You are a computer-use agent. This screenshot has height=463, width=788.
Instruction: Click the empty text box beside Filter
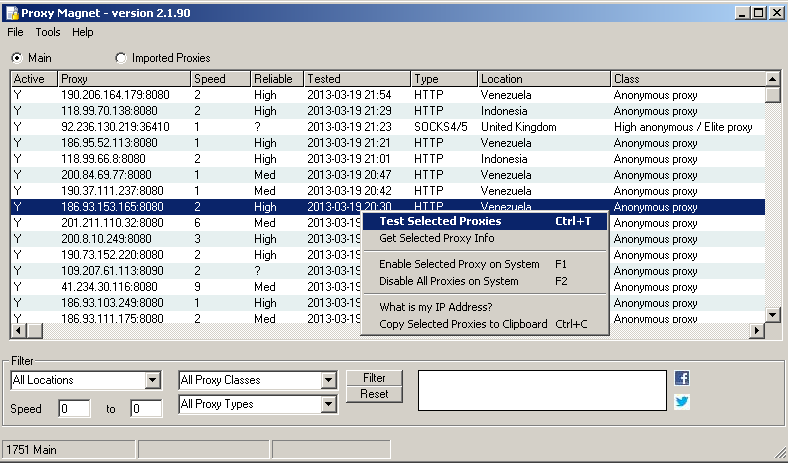[x=542, y=391]
